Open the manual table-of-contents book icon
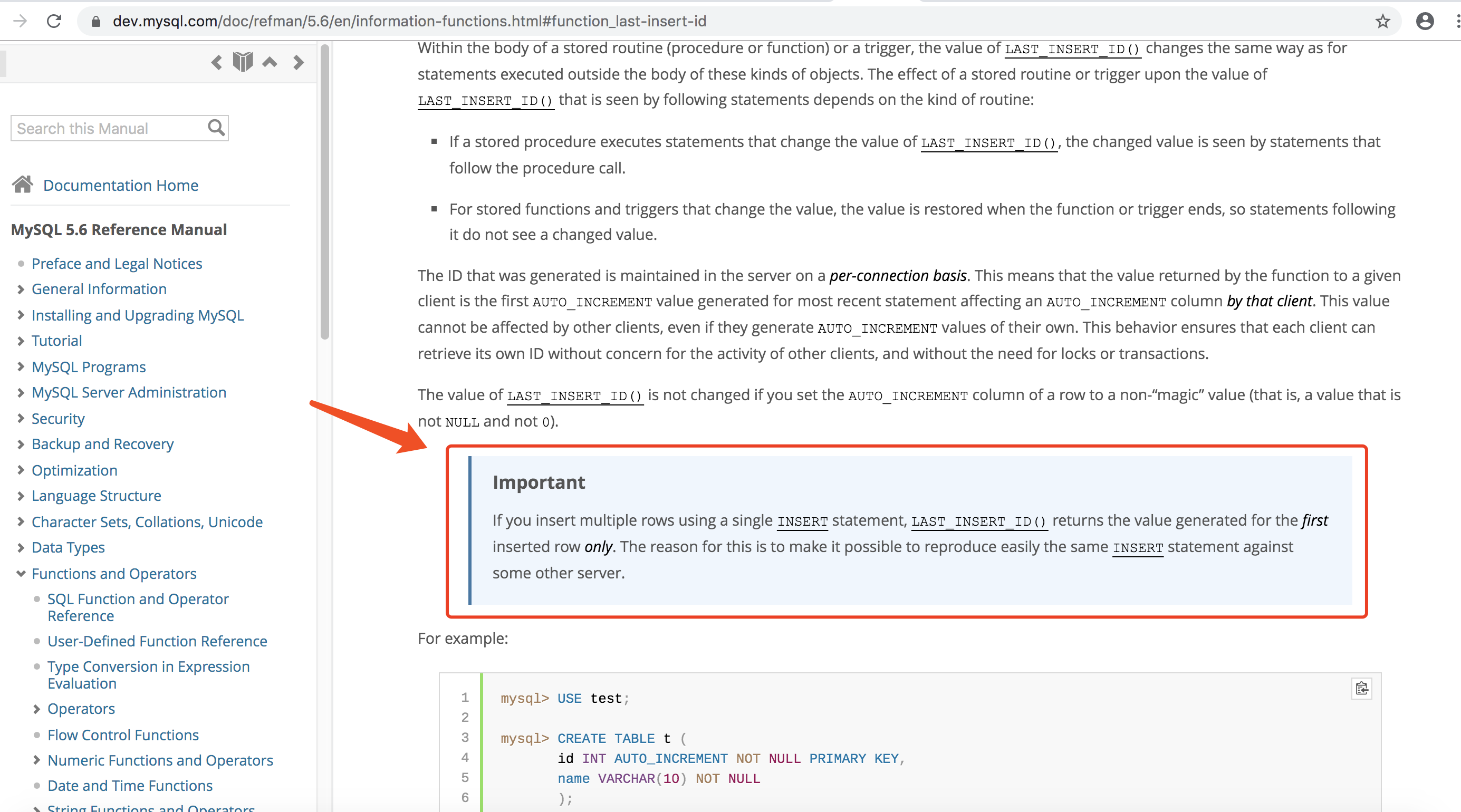Viewport: 1461px width, 812px height. coord(243,62)
